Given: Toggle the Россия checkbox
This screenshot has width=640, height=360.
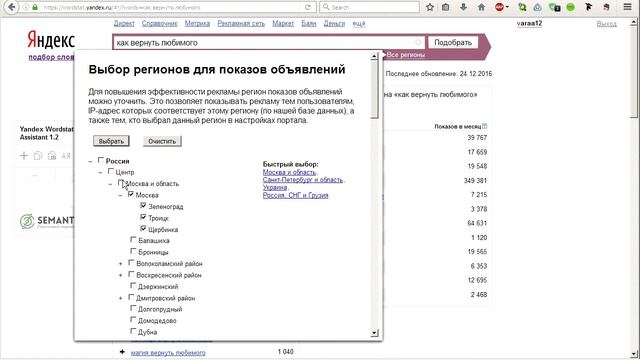Looking at the screenshot, I should click(x=101, y=160).
